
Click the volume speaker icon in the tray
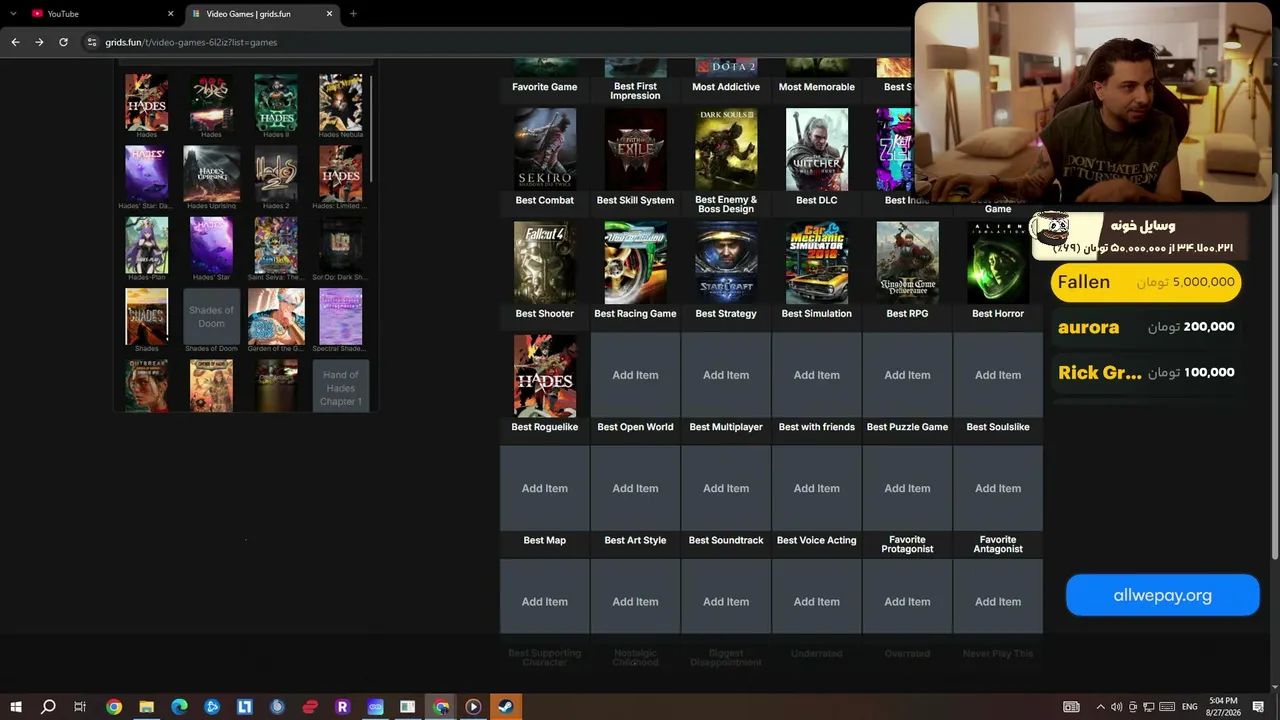point(1116,707)
